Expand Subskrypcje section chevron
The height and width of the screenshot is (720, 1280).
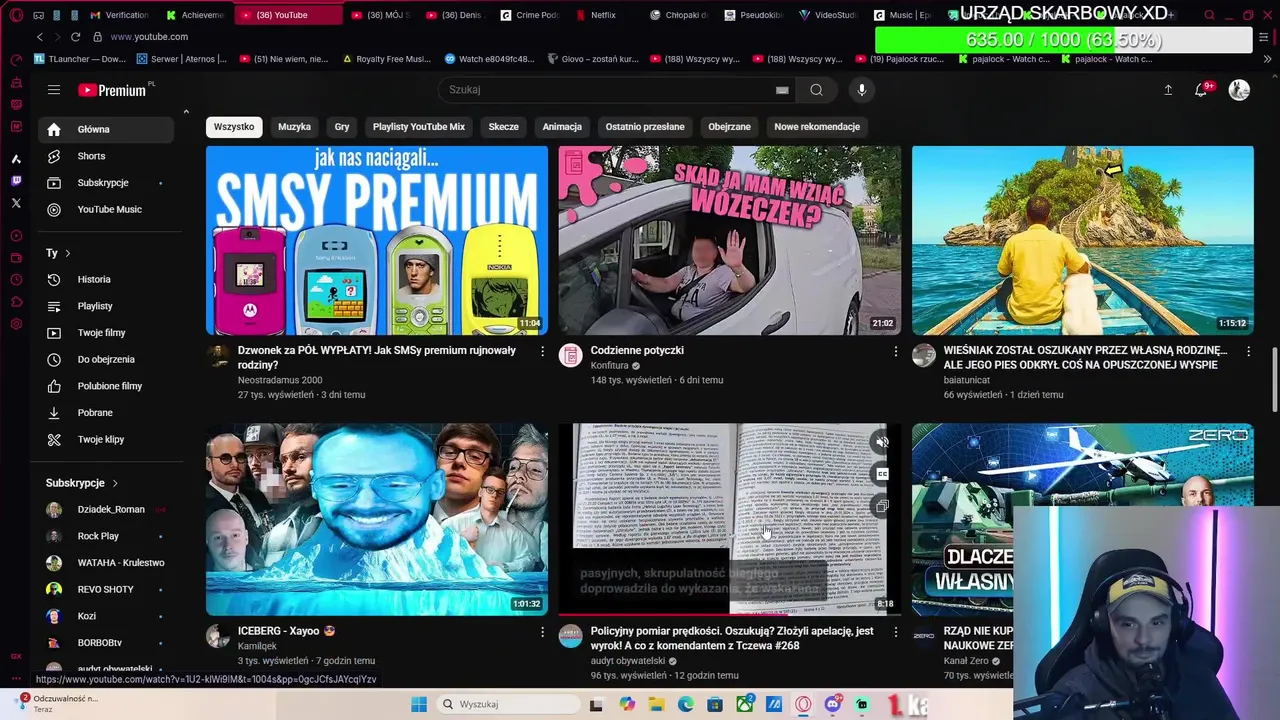[x=115, y=483]
